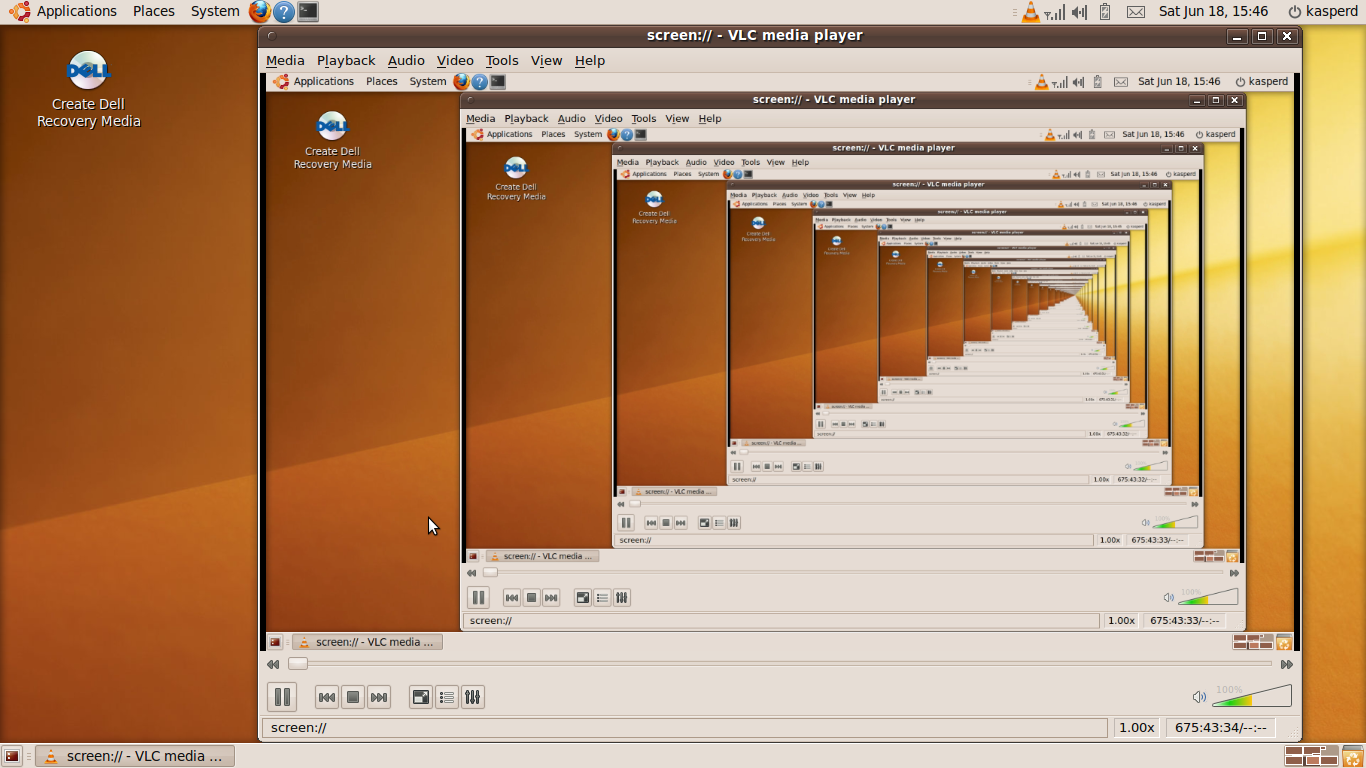
Task: Open the Playback menu in VLC
Action: [346, 60]
